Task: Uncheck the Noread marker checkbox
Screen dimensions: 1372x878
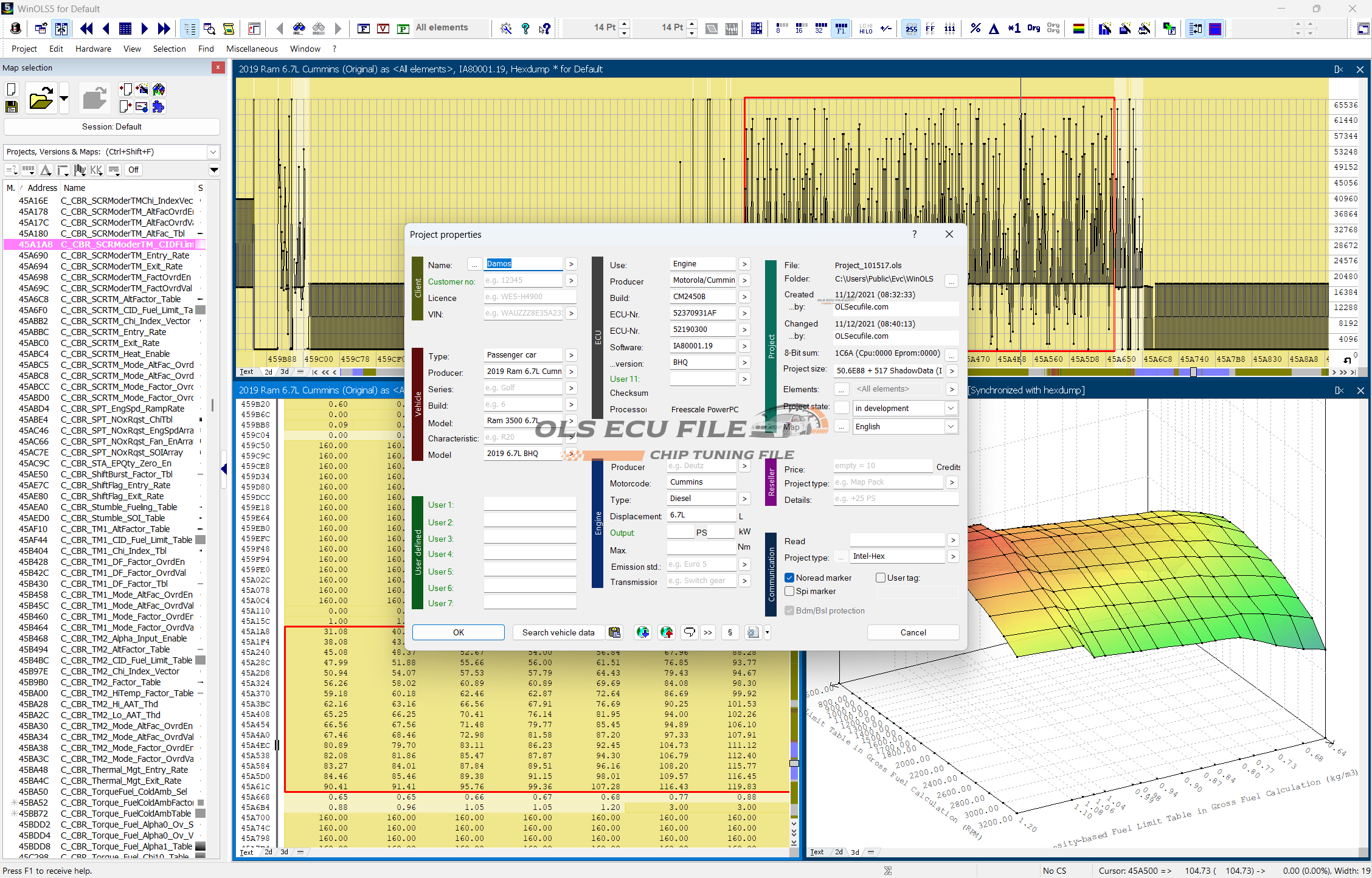Action: click(x=789, y=578)
